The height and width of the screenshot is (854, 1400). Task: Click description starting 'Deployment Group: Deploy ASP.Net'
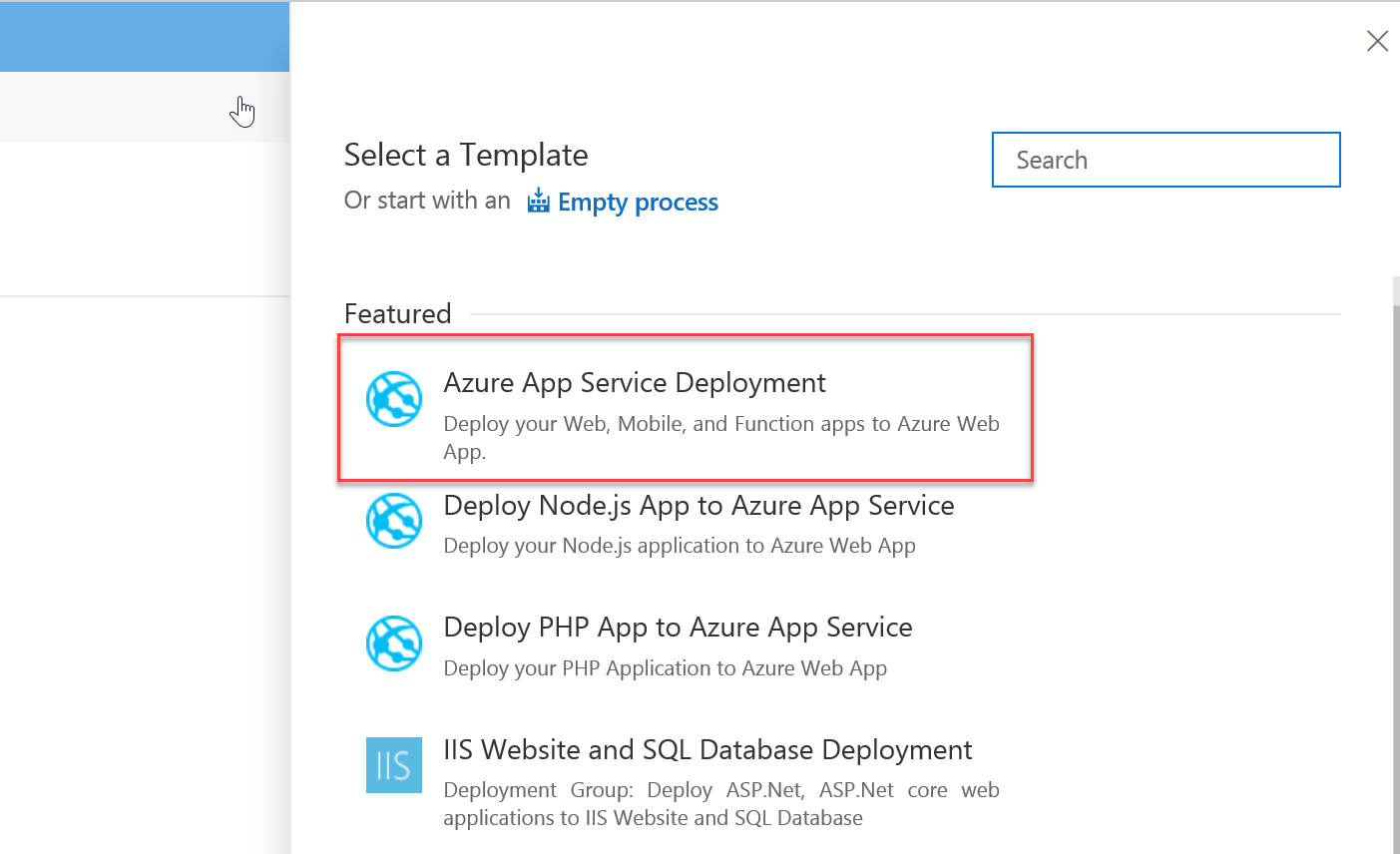[721, 804]
